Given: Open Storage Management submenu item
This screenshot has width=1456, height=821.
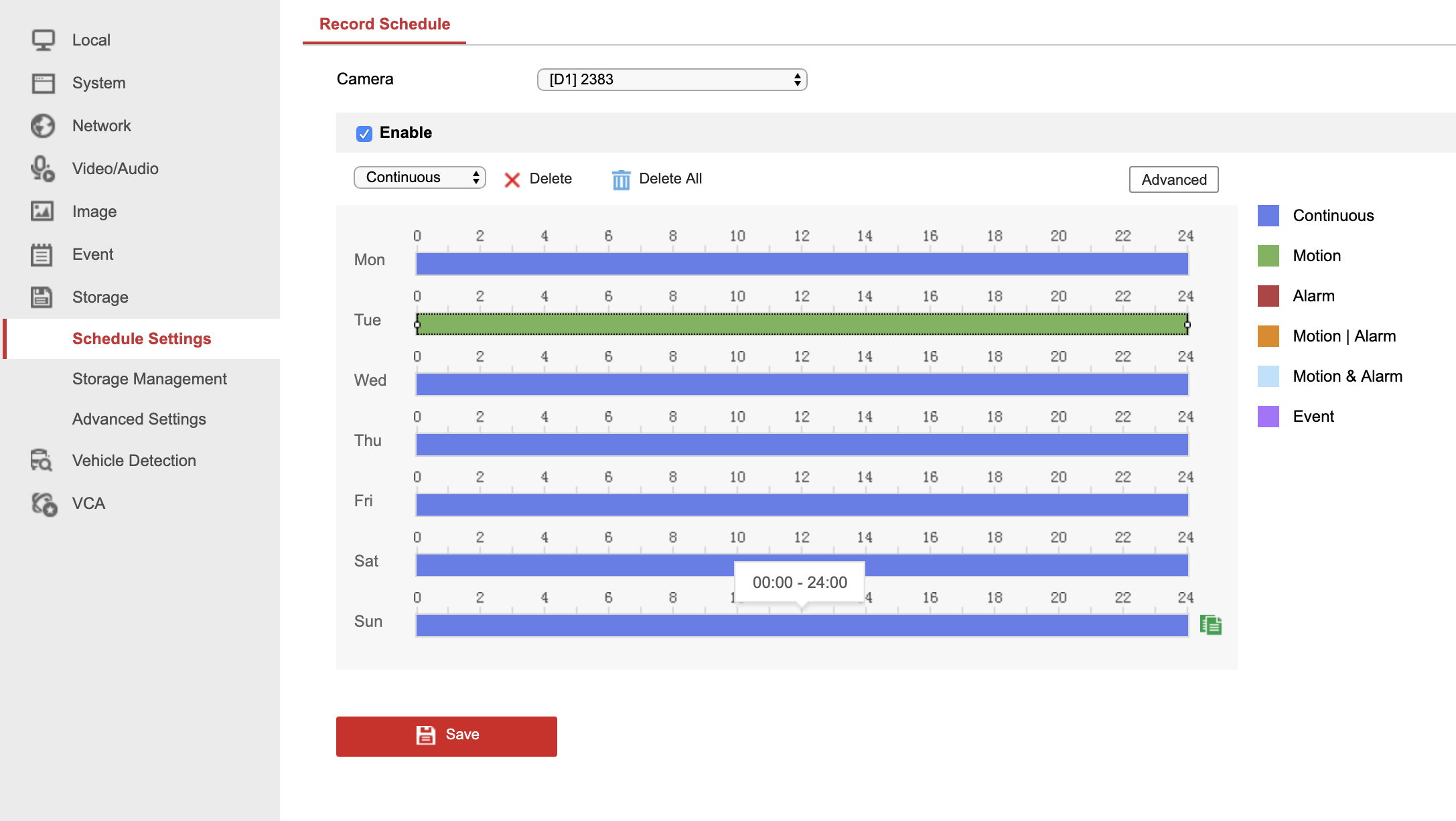Looking at the screenshot, I should click(149, 379).
